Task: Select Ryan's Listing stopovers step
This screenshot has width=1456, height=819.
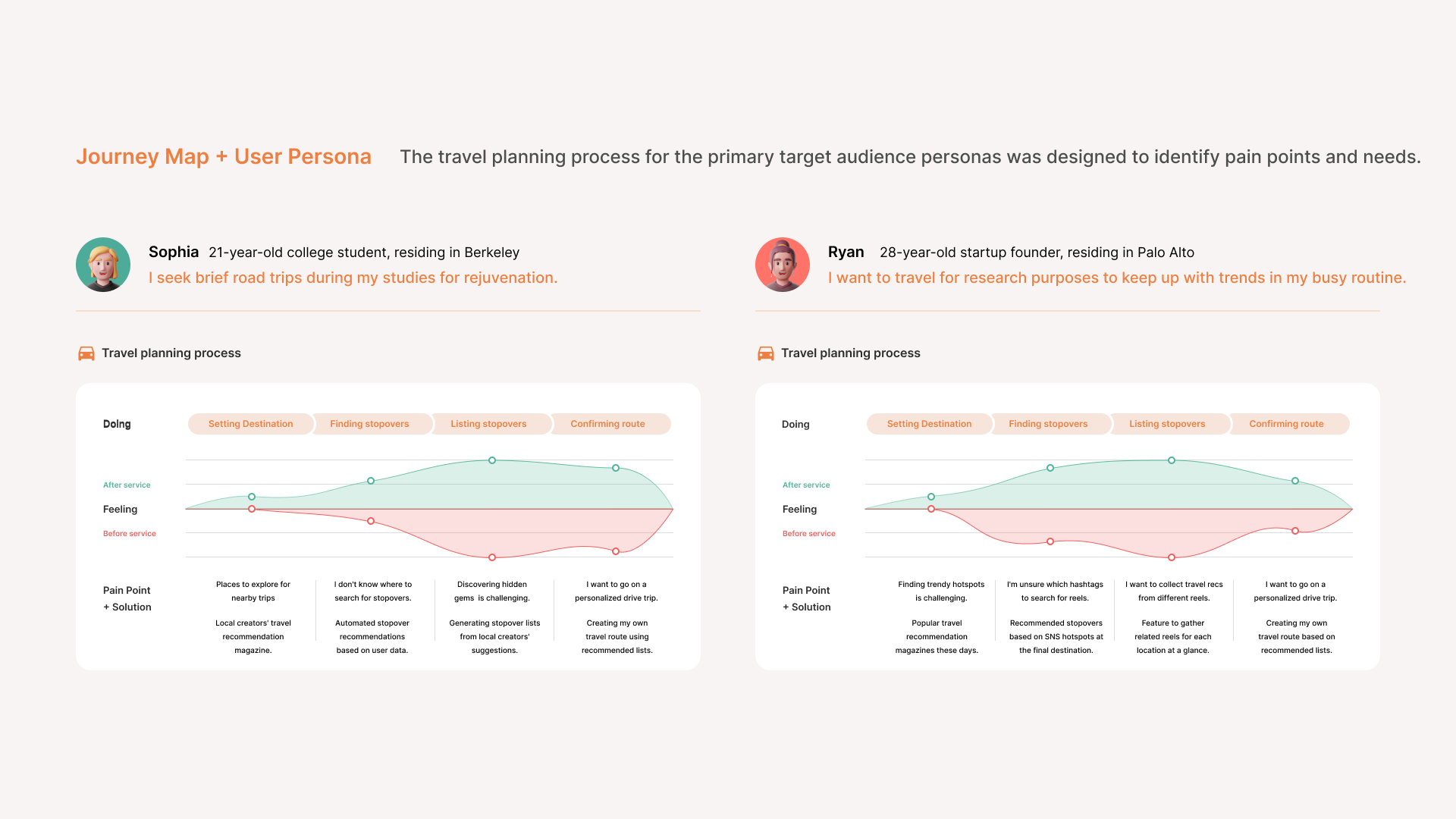Action: [x=1167, y=424]
